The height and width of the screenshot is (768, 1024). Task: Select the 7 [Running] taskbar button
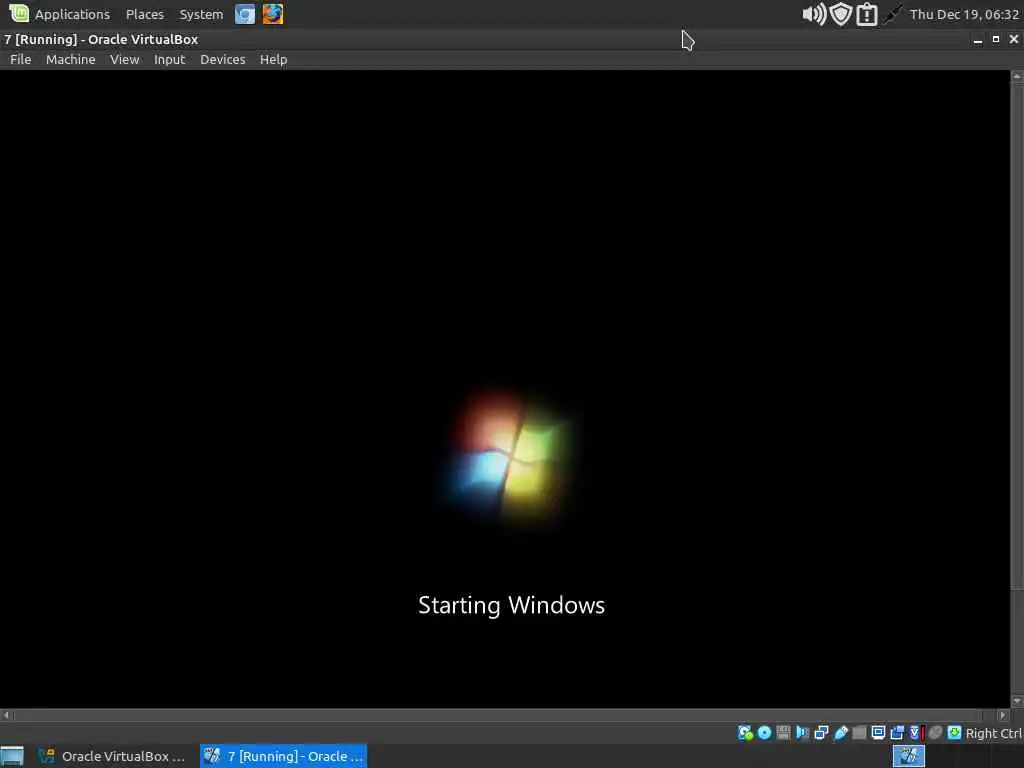pos(283,756)
